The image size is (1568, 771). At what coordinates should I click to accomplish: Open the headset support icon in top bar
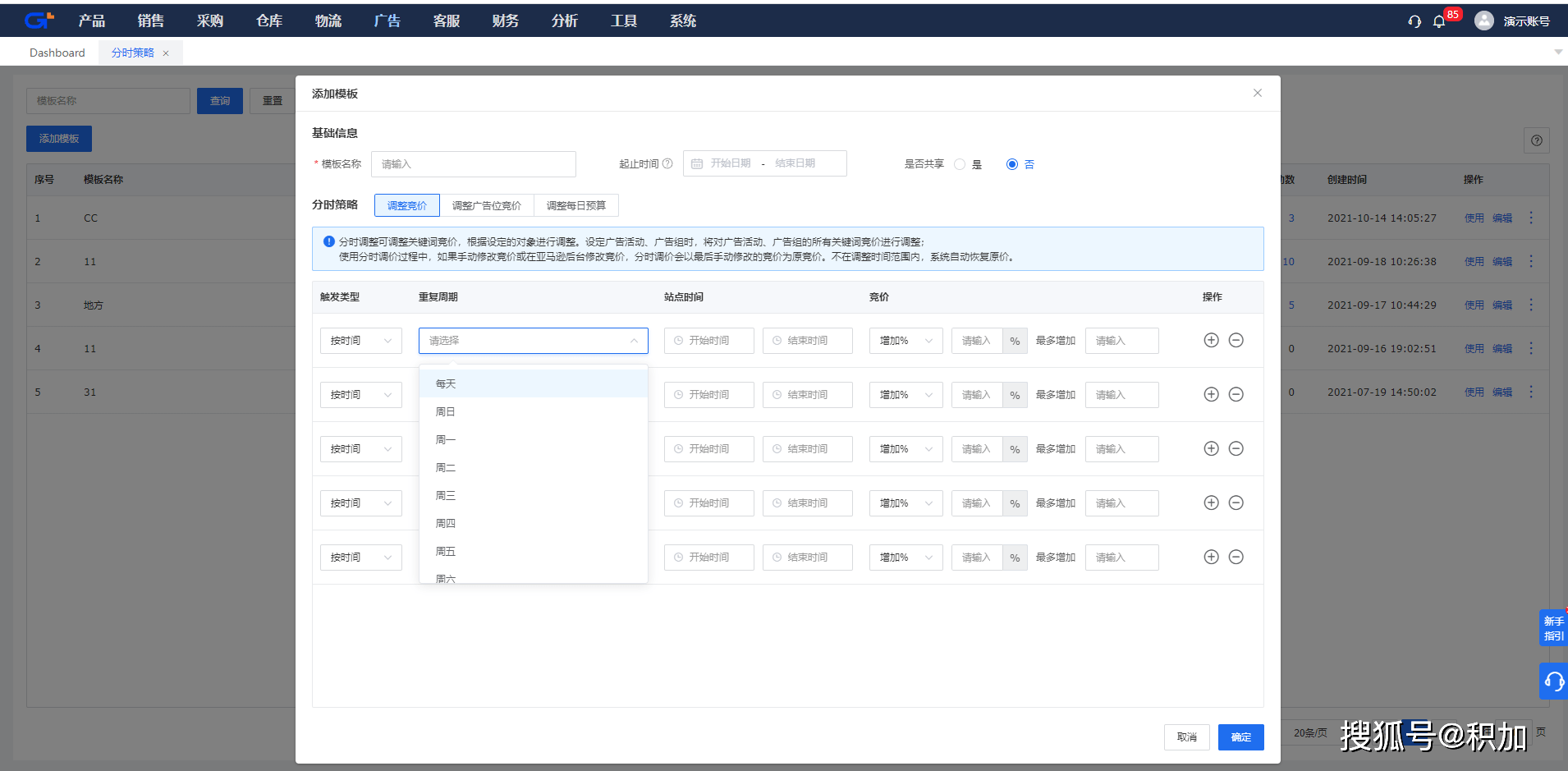(x=1414, y=21)
